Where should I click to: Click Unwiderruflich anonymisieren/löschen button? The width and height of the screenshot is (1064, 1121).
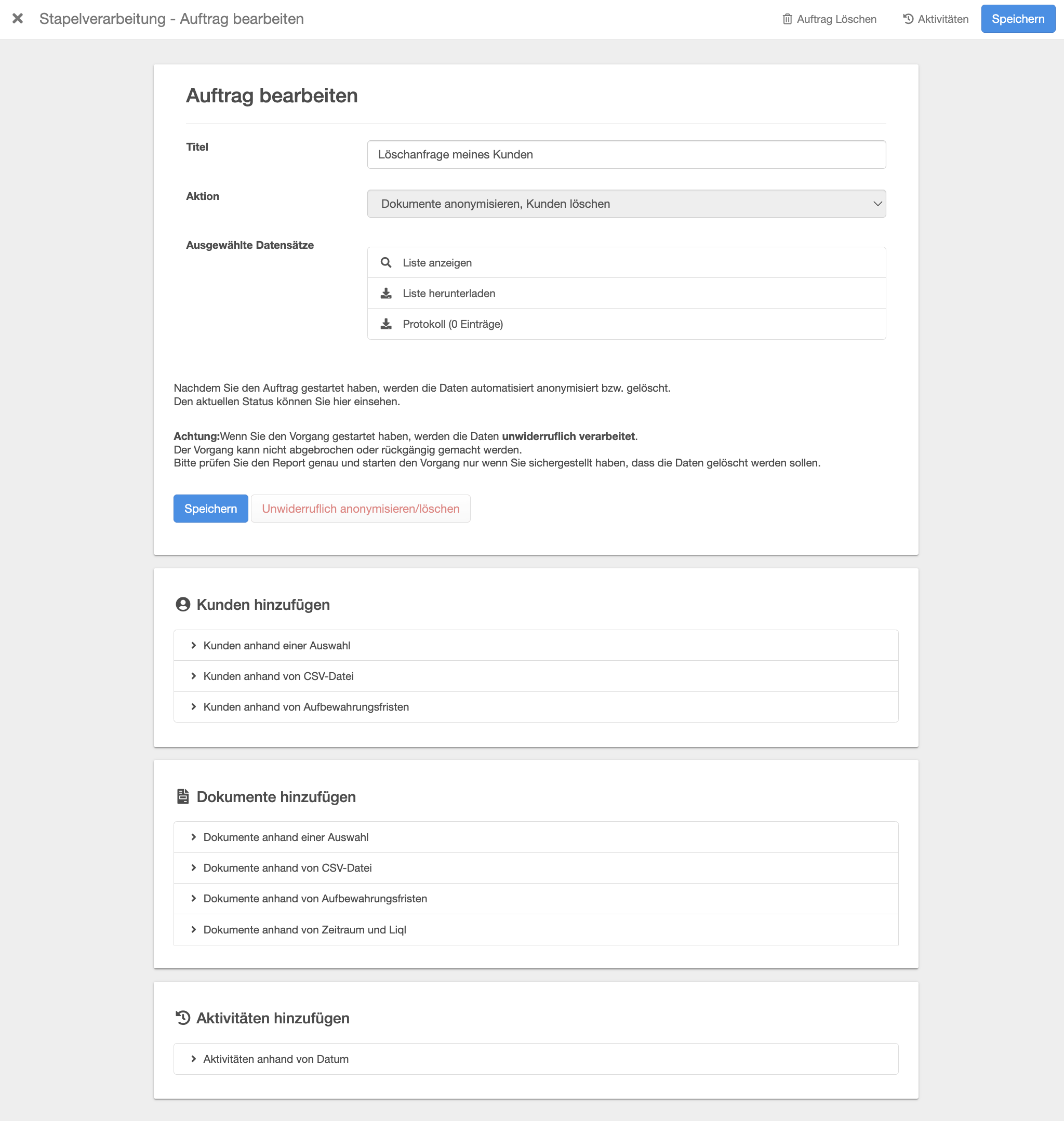pos(360,509)
